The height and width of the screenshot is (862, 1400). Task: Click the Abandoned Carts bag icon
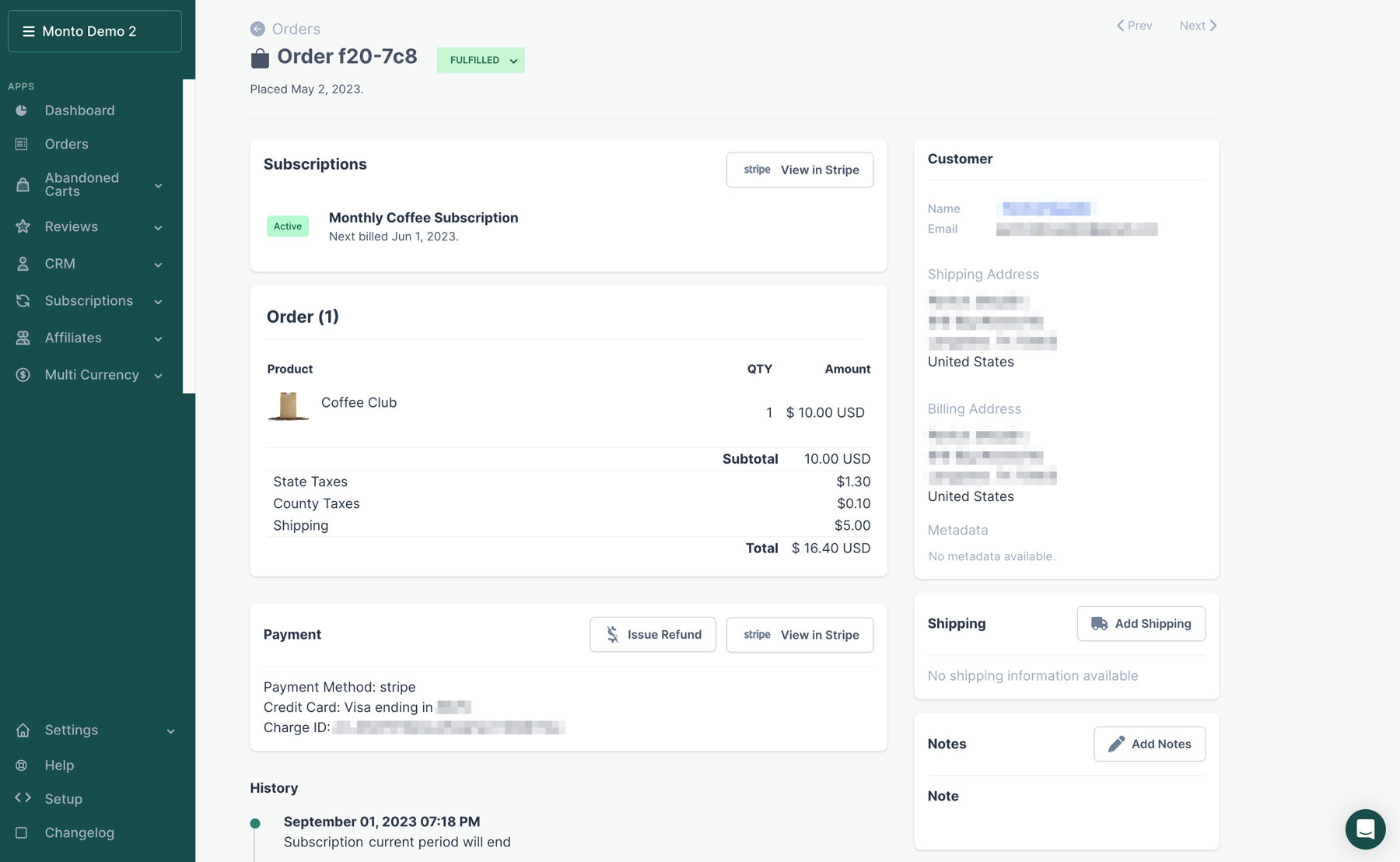(x=23, y=184)
